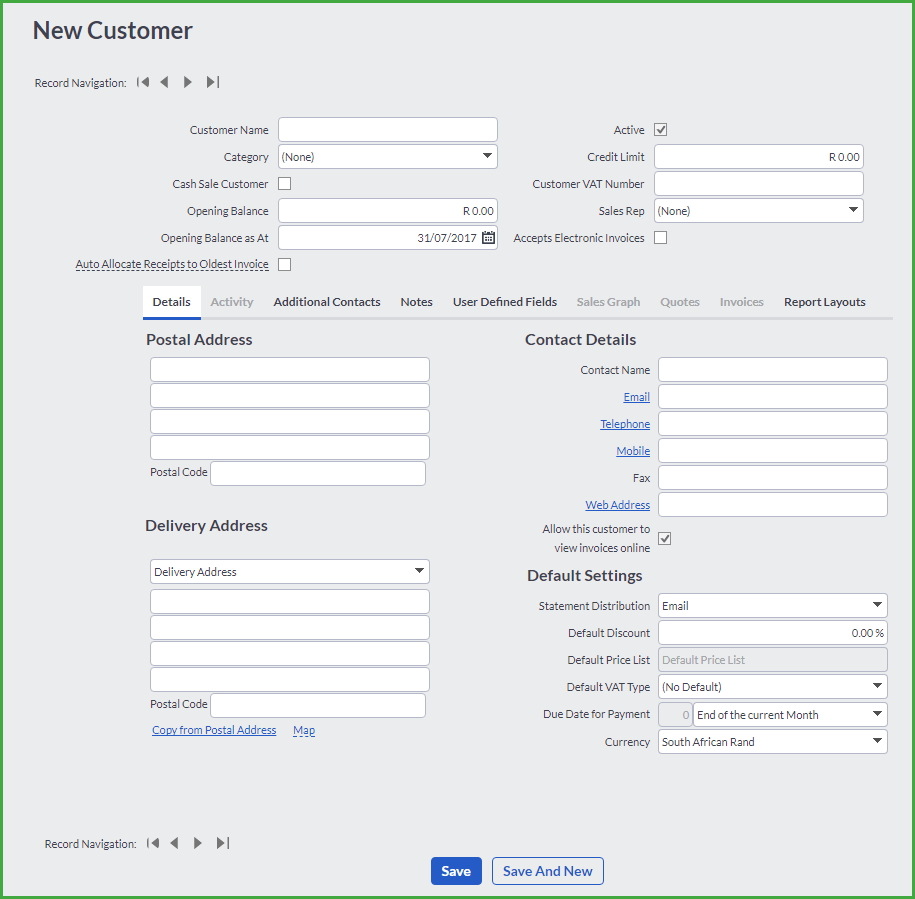Go to next record in bottom navigation

point(198,843)
